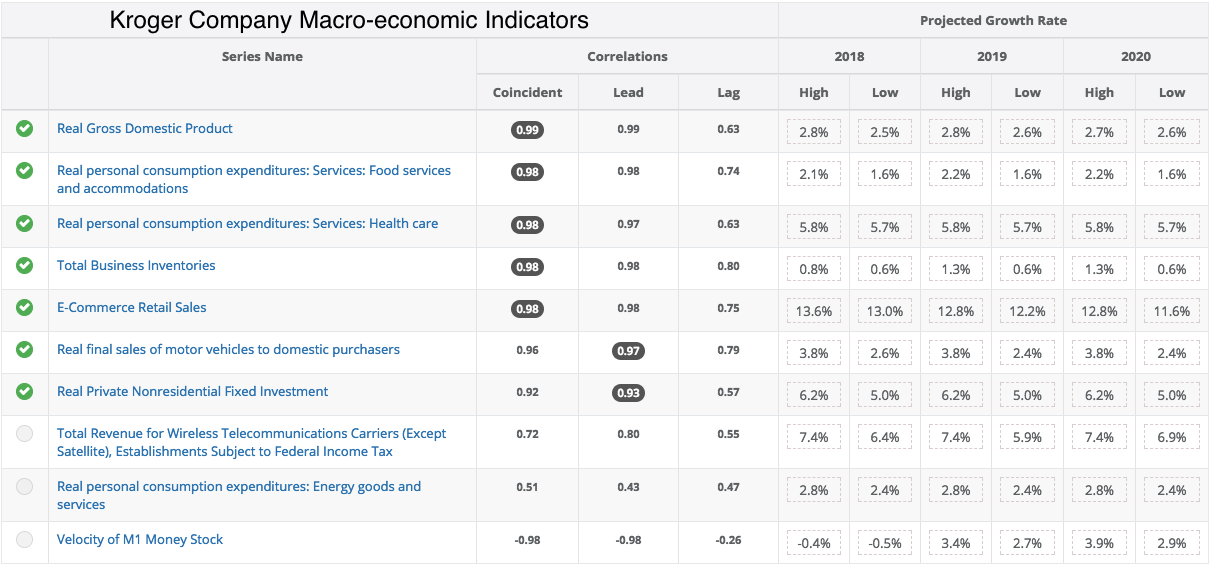Open Services: Health care series link
This screenshot has height=564, width=1211.
(247, 223)
